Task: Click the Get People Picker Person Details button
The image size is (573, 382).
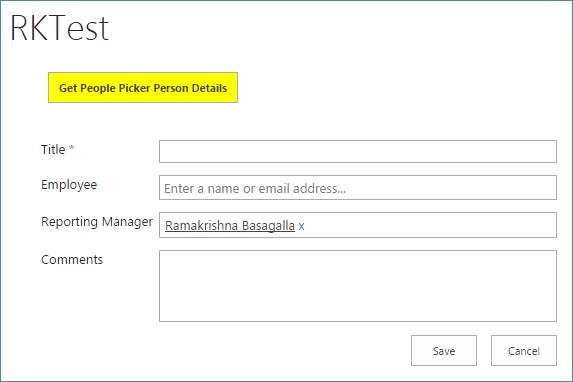Action: point(143,87)
